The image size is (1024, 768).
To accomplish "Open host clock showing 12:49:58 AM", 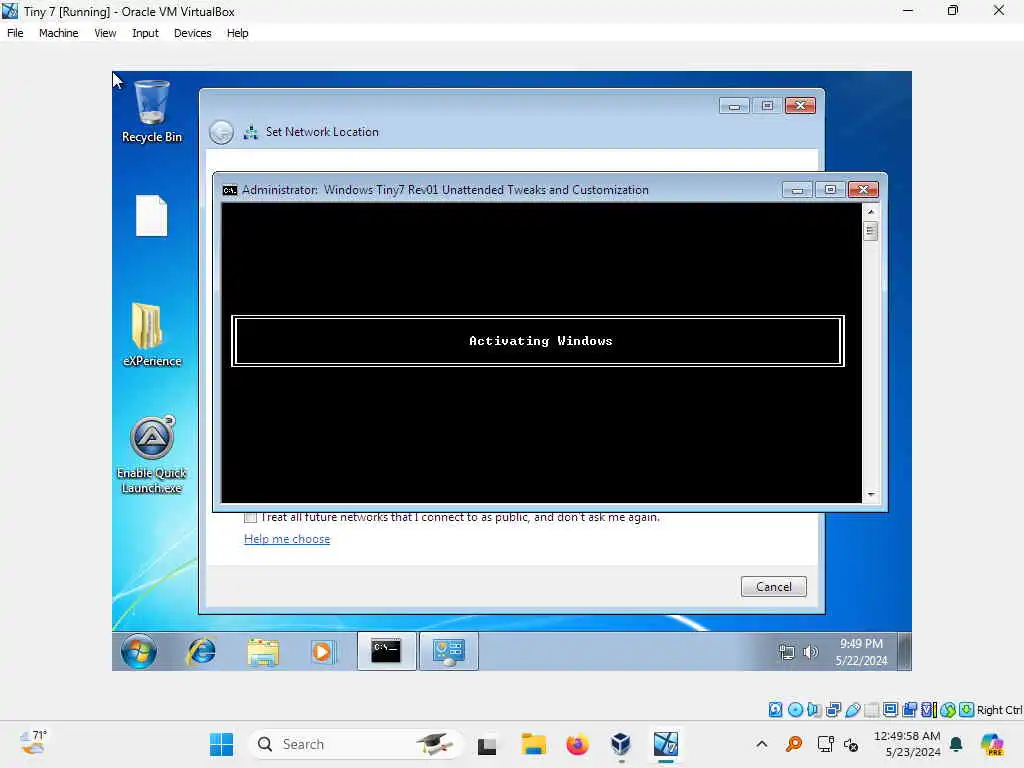I will point(907,744).
